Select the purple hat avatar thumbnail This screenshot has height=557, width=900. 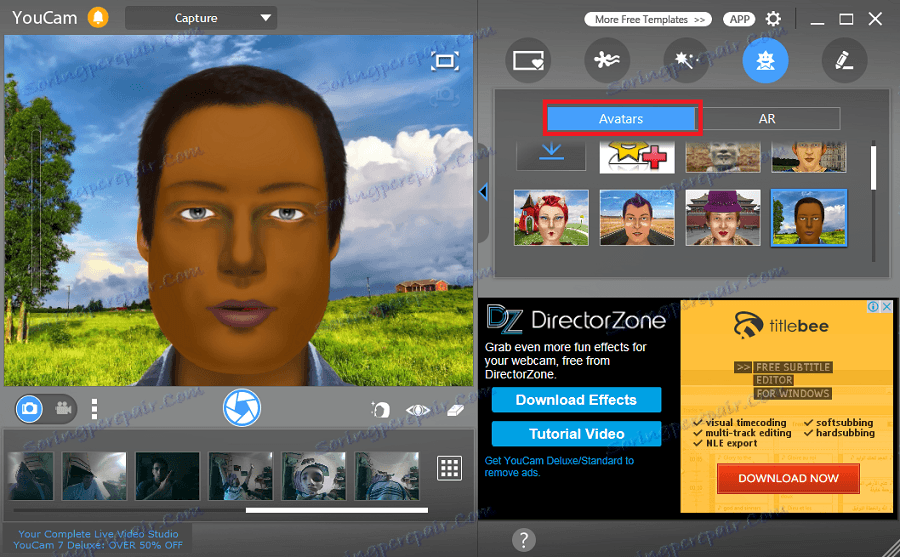[x=723, y=218]
